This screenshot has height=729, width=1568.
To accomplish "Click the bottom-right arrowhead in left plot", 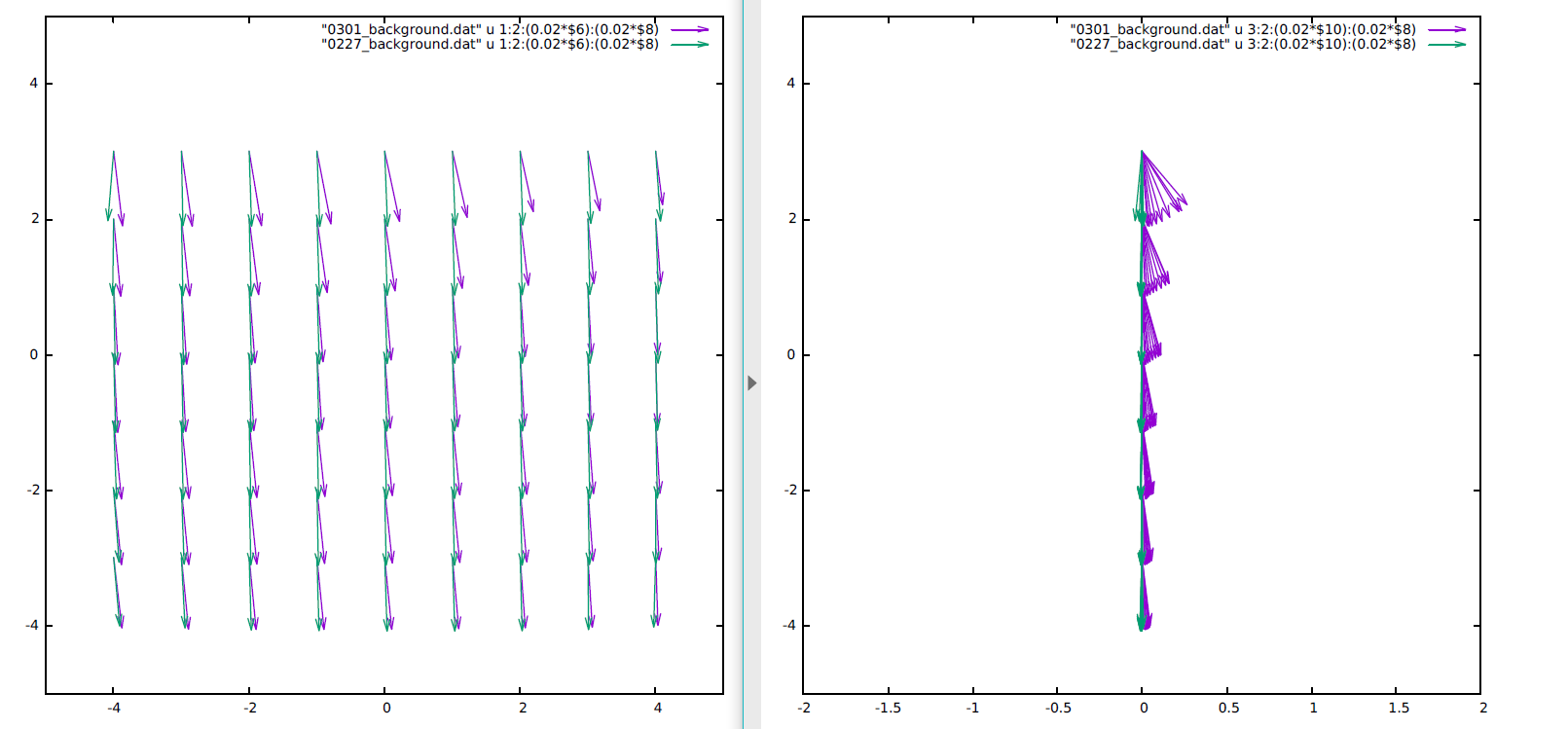I will [656, 623].
